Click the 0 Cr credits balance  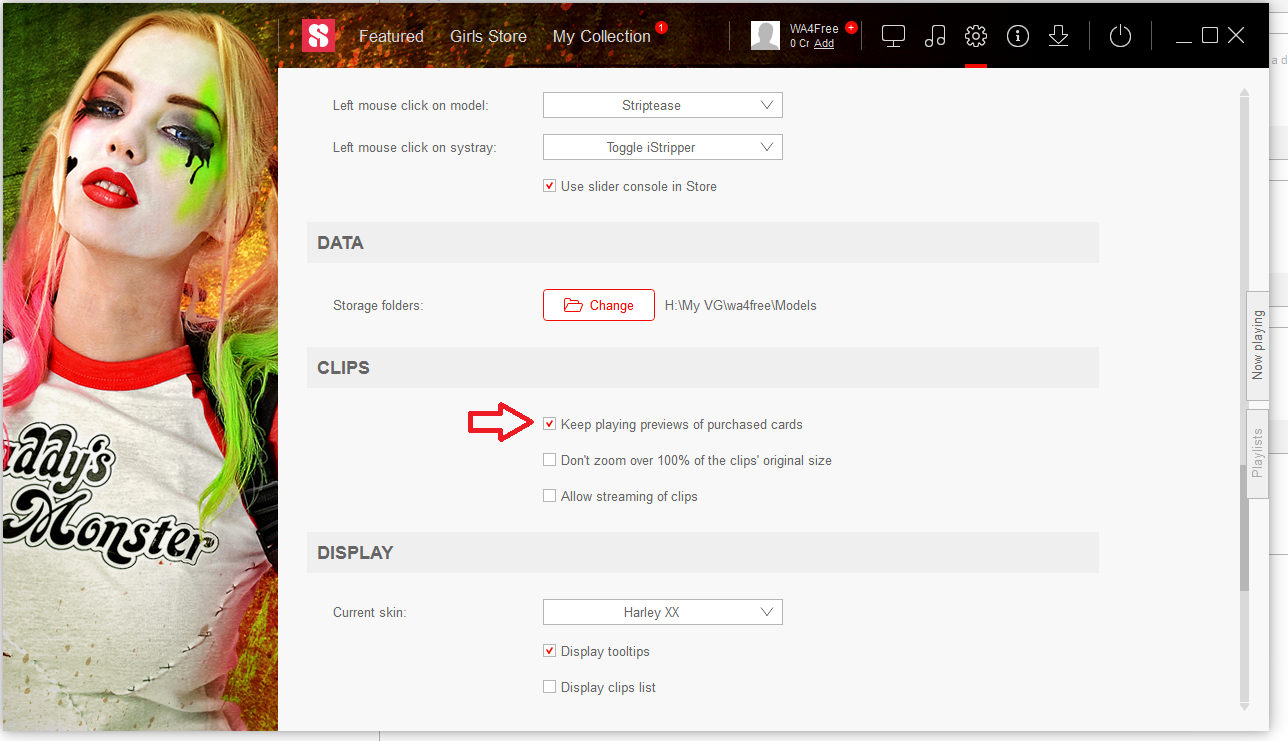(799, 44)
